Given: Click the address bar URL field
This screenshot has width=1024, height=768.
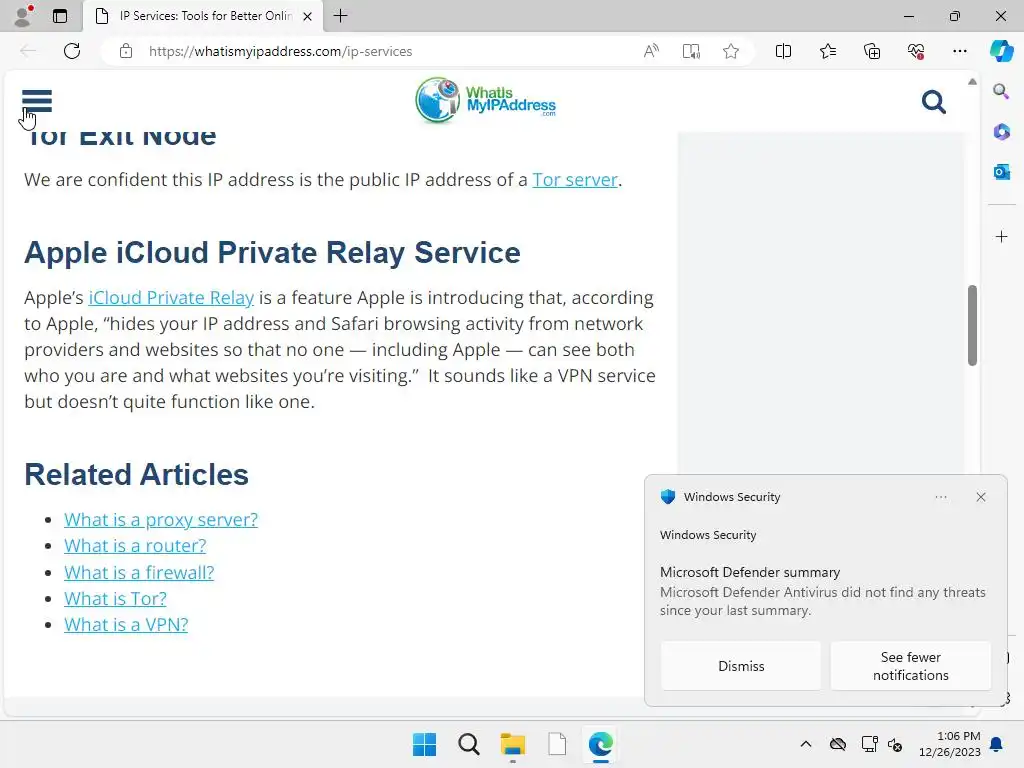Looking at the screenshot, I should pyautogui.click(x=280, y=51).
